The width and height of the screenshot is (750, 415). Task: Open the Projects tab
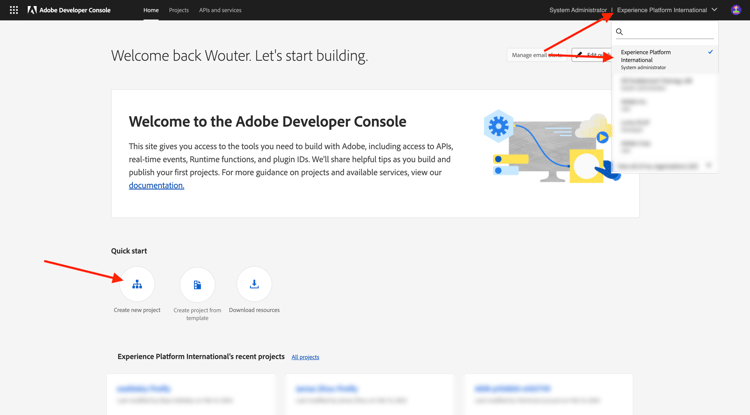click(x=178, y=10)
